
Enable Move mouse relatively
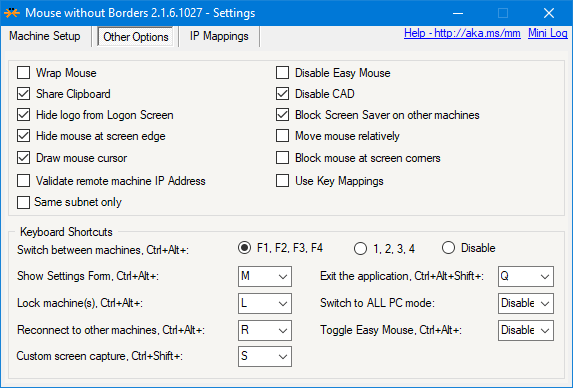(282, 136)
